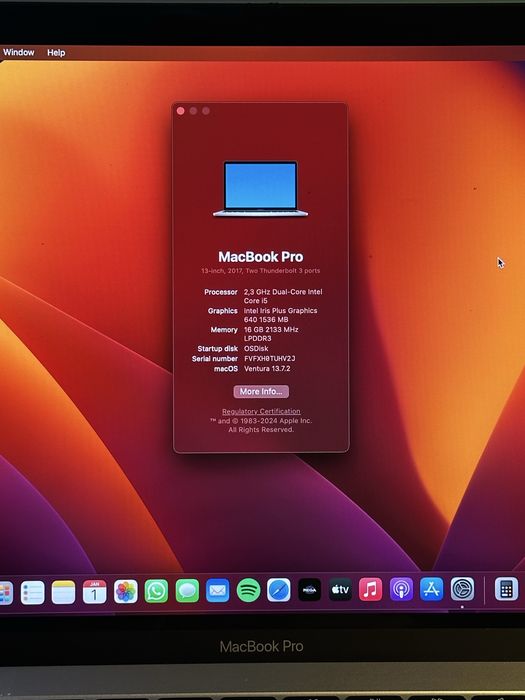
Task: Launch Spotify from the dock
Action: click(x=248, y=590)
